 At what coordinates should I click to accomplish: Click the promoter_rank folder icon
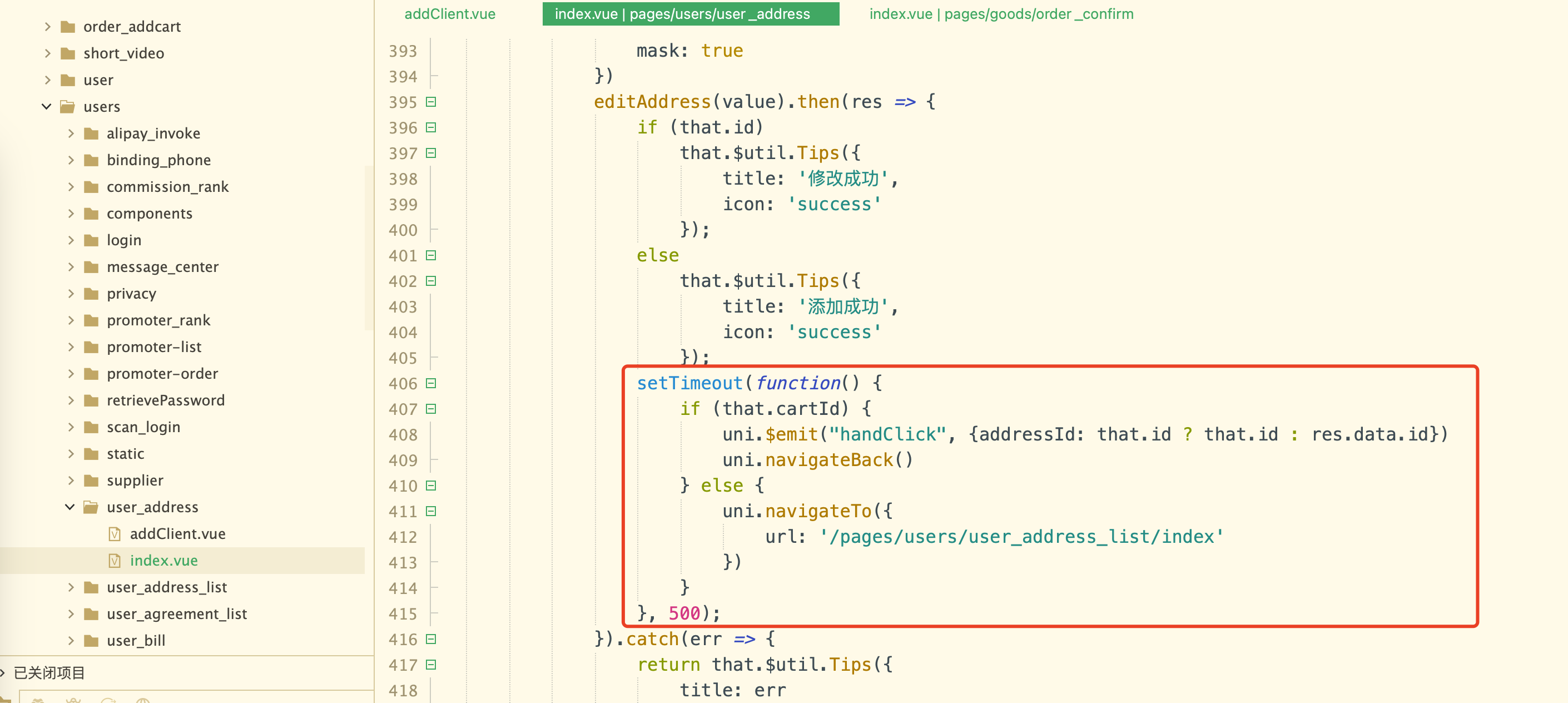(91, 321)
